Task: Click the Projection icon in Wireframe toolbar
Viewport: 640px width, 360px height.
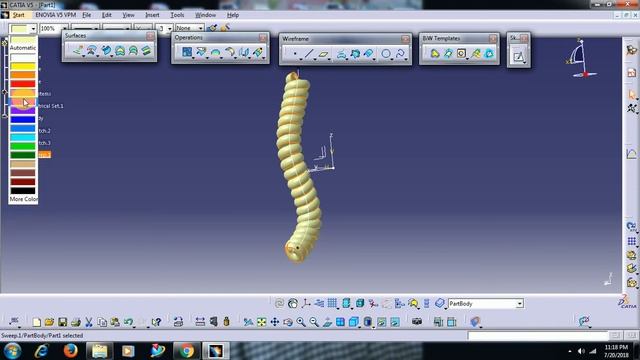Action: (x=341, y=54)
